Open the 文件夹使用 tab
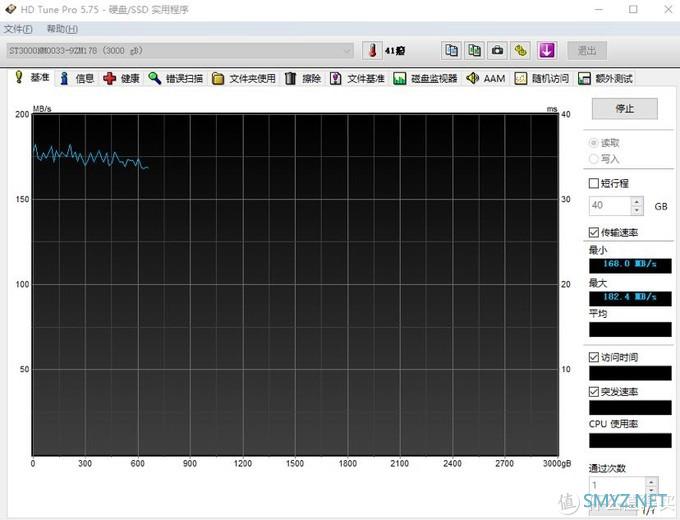 click(244, 78)
